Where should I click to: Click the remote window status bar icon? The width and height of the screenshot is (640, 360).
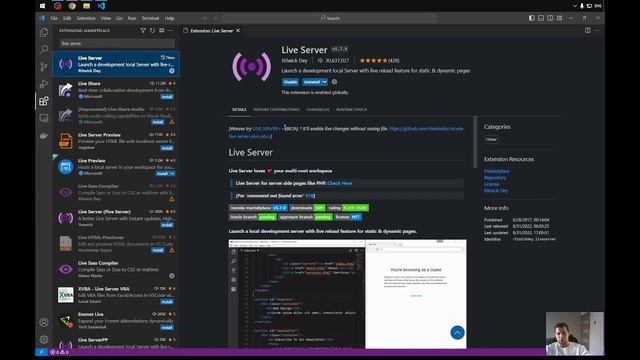click(x=41, y=352)
